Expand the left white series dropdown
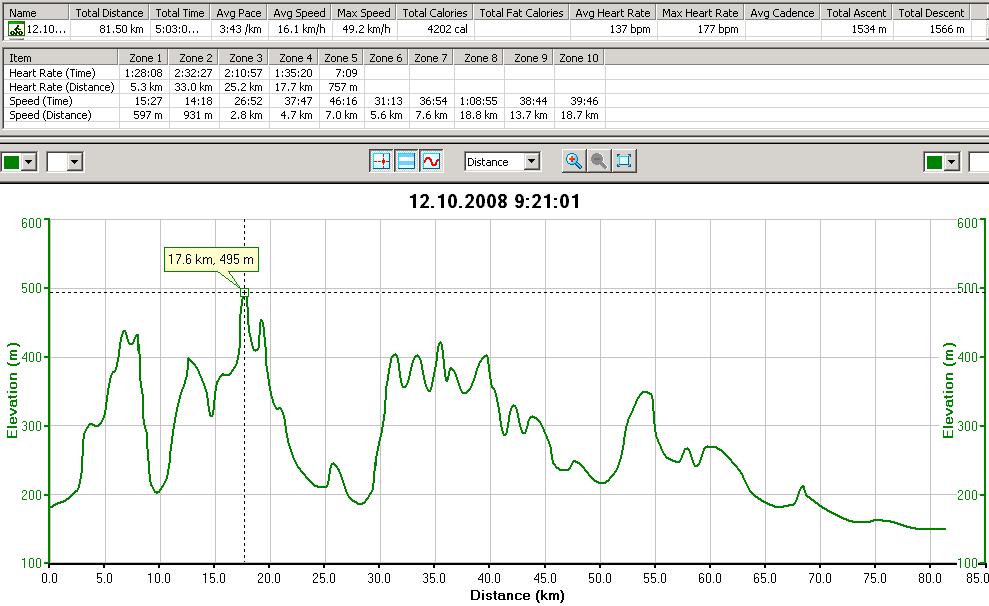This screenshot has width=989, height=606. point(74,162)
